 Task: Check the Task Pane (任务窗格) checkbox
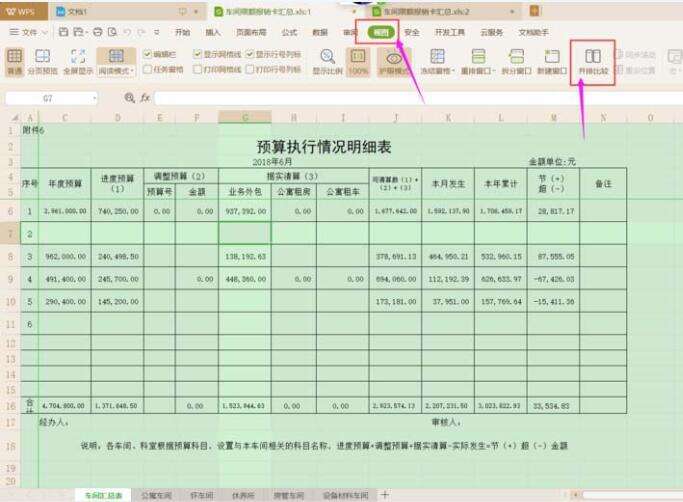[147, 69]
